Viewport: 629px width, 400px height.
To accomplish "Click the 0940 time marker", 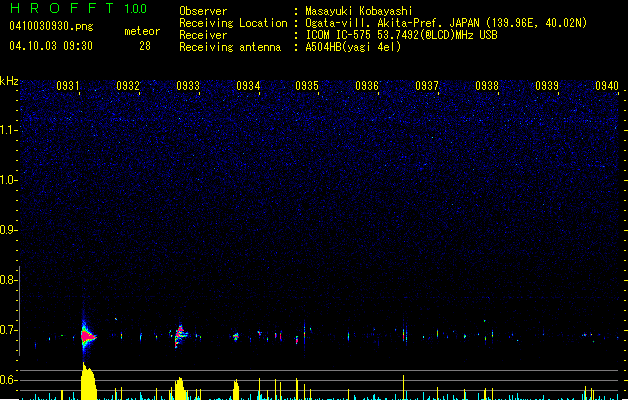I will [607, 86].
